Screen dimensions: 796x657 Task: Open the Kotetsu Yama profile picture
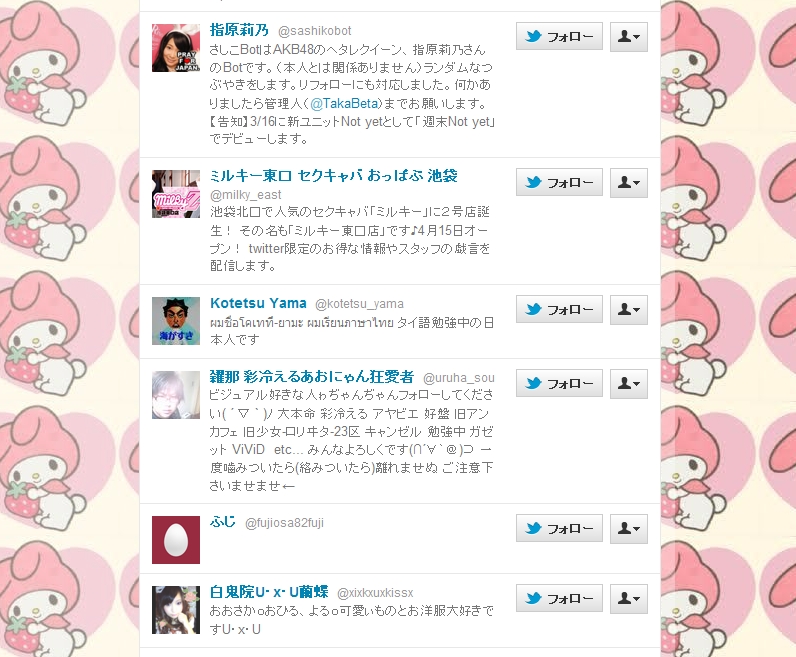(x=176, y=321)
